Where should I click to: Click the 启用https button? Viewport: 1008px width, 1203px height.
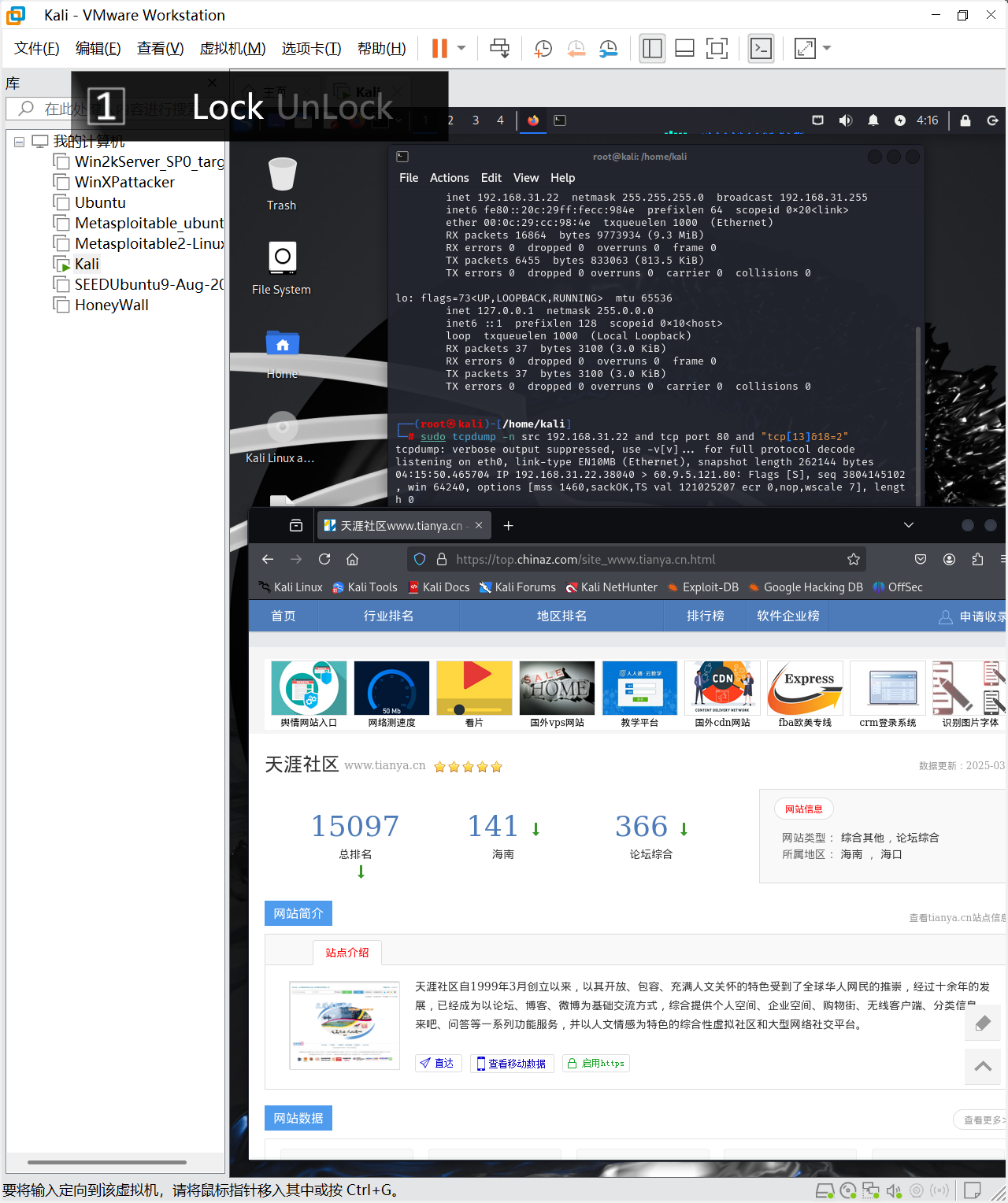coord(596,1064)
